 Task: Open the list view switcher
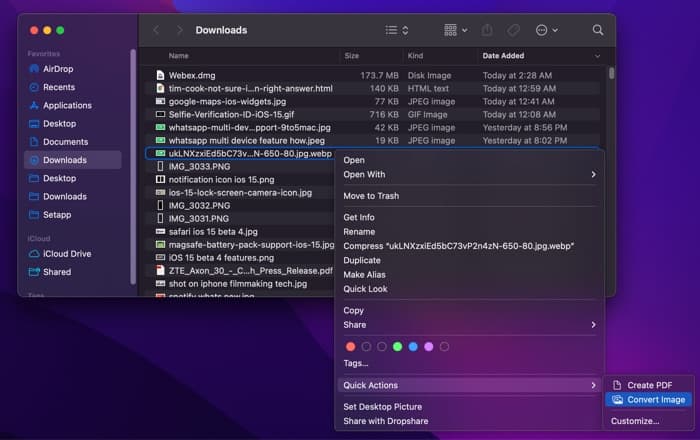click(x=397, y=30)
